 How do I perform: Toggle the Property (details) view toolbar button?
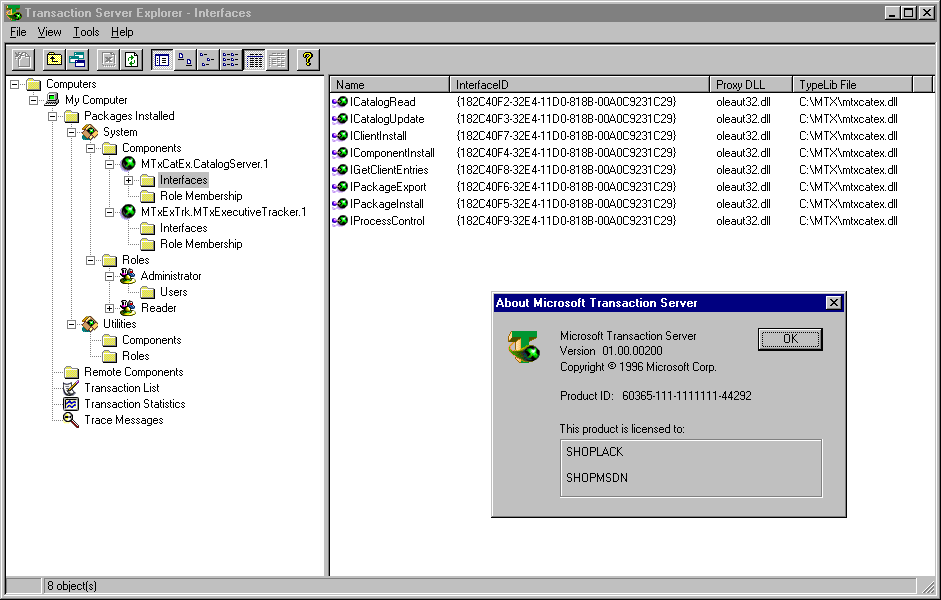tap(254, 59)
